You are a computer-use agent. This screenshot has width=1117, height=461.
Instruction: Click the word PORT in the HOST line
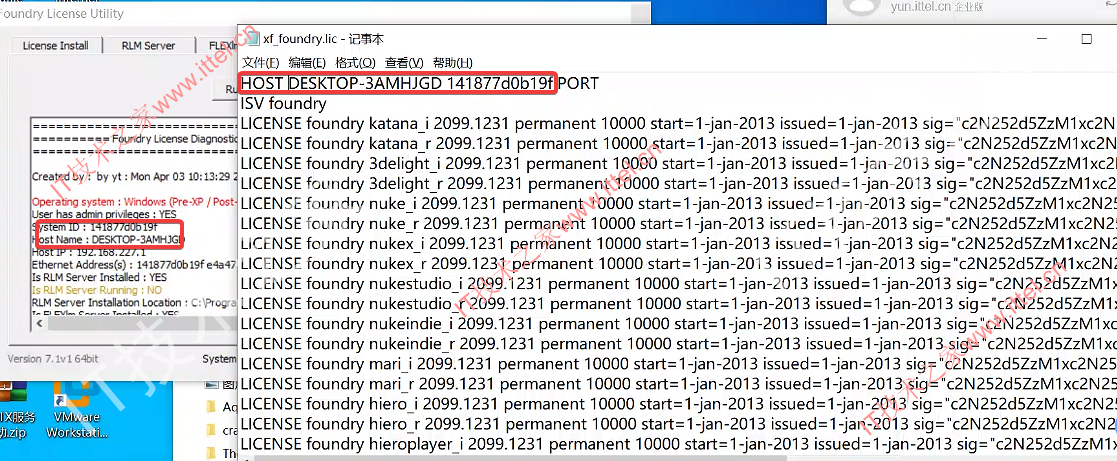point(578,83)
